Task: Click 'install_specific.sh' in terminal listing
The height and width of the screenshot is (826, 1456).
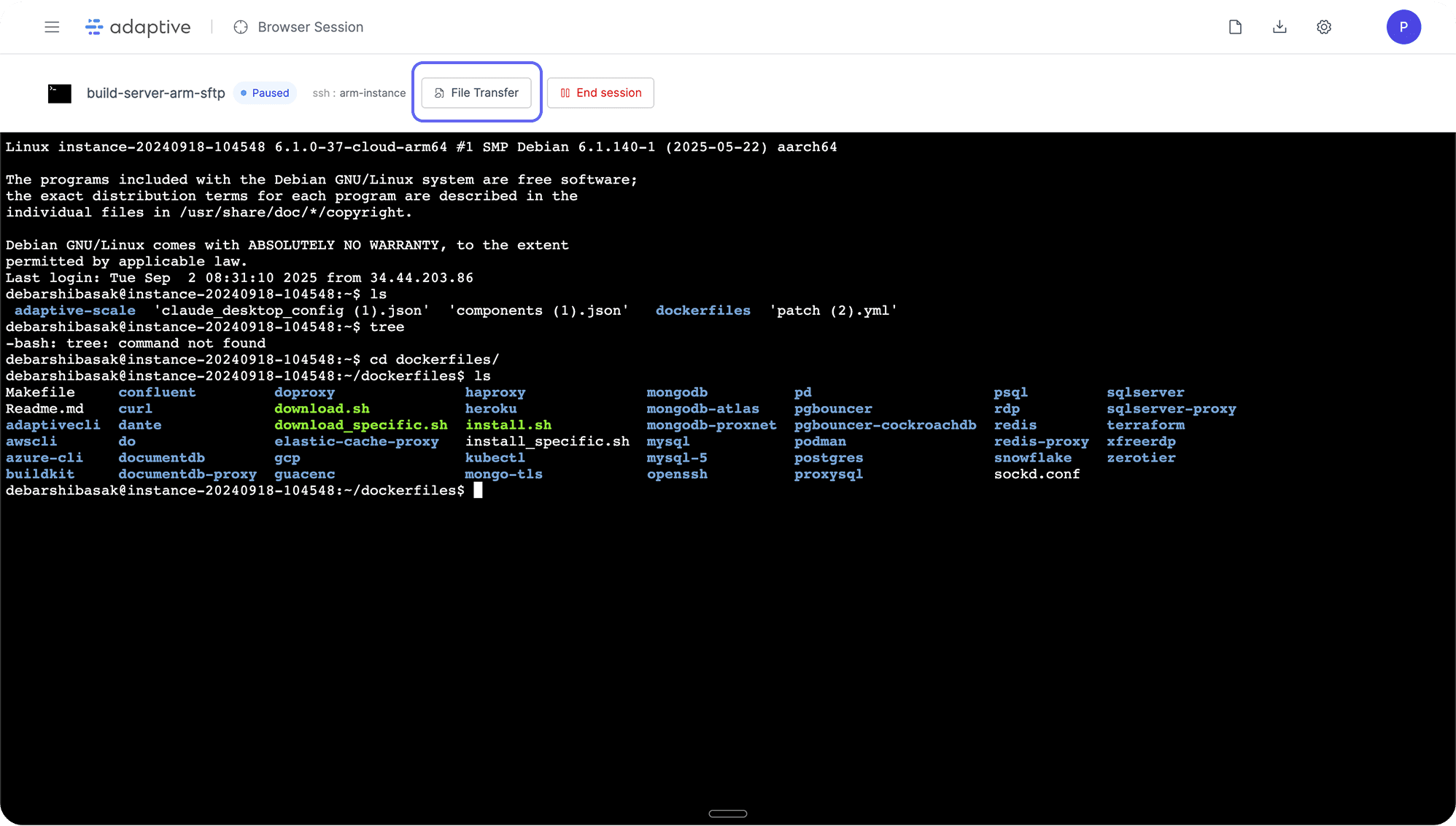Action: pyautogui.click(x=547, y=442)
